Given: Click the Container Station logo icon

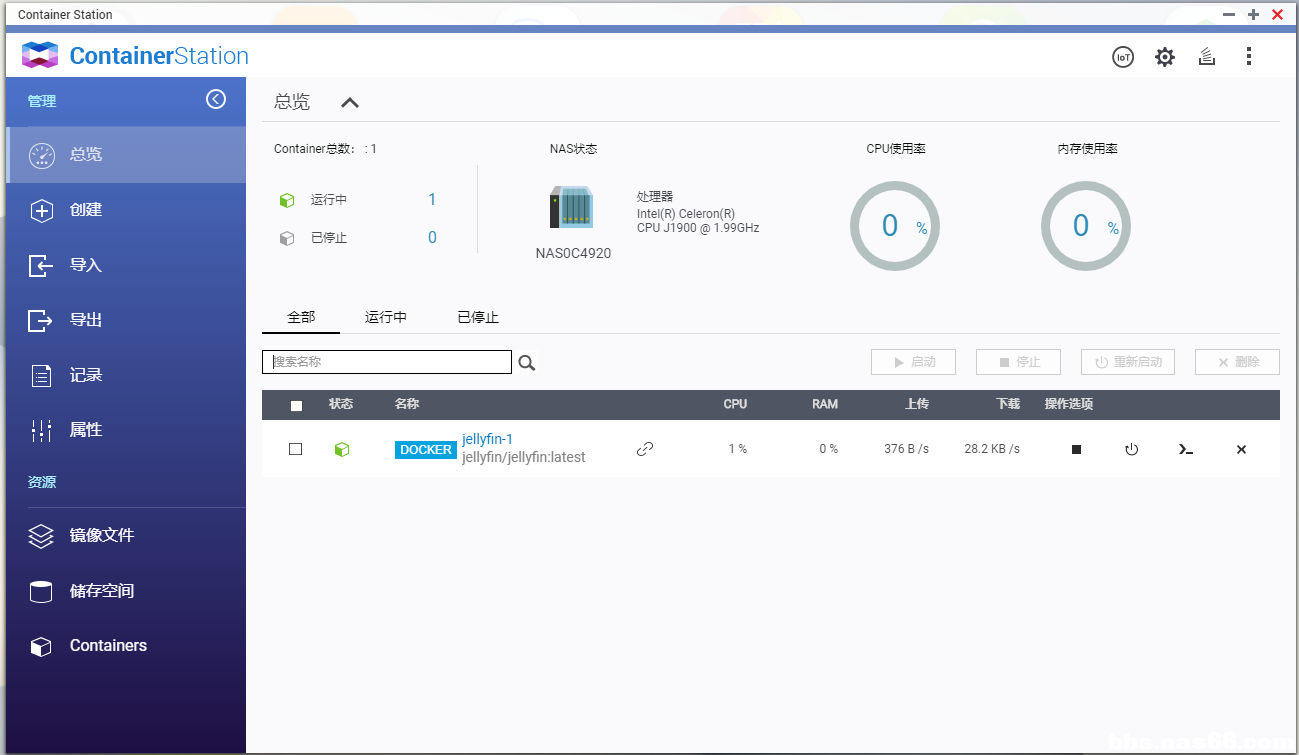Looking at the screenshot, I should [40, 55].
